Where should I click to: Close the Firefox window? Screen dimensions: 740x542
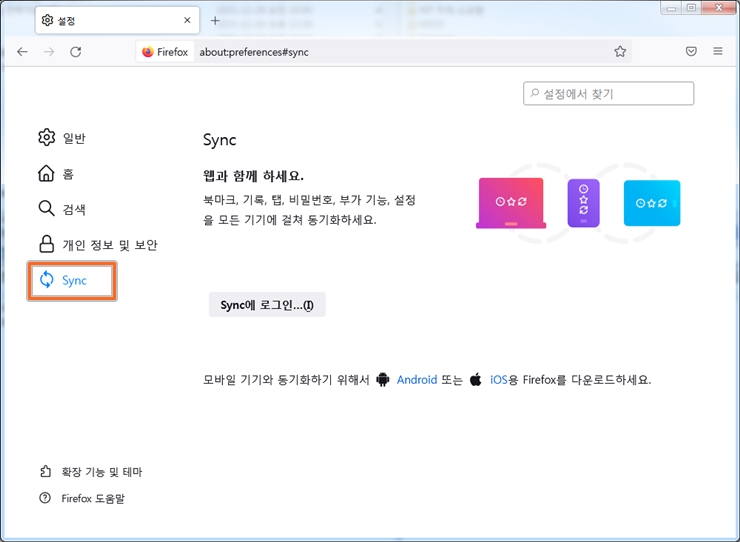(x=719, y=8)
